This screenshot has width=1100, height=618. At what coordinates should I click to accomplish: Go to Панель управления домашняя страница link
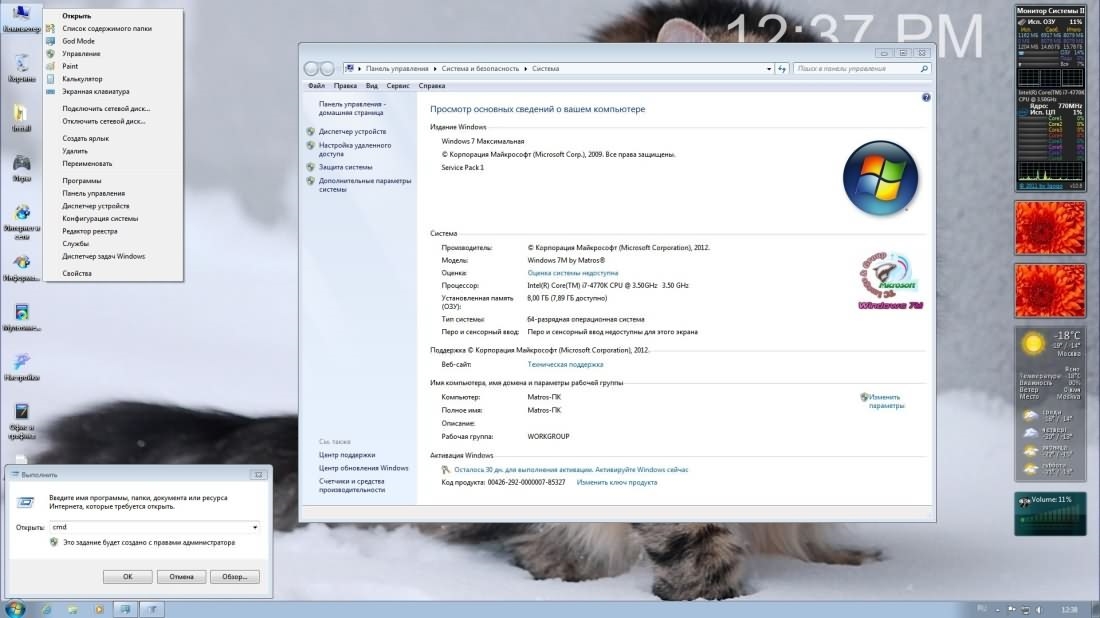(x=352, y=108)
